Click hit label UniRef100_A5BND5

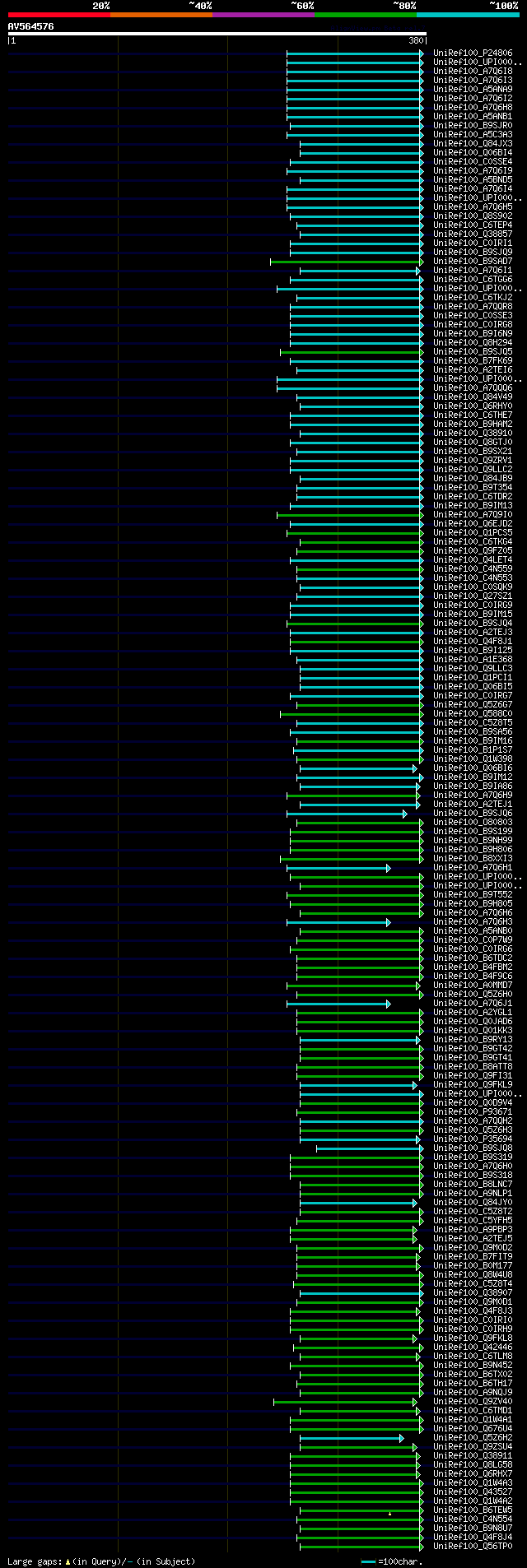[473, 180]
